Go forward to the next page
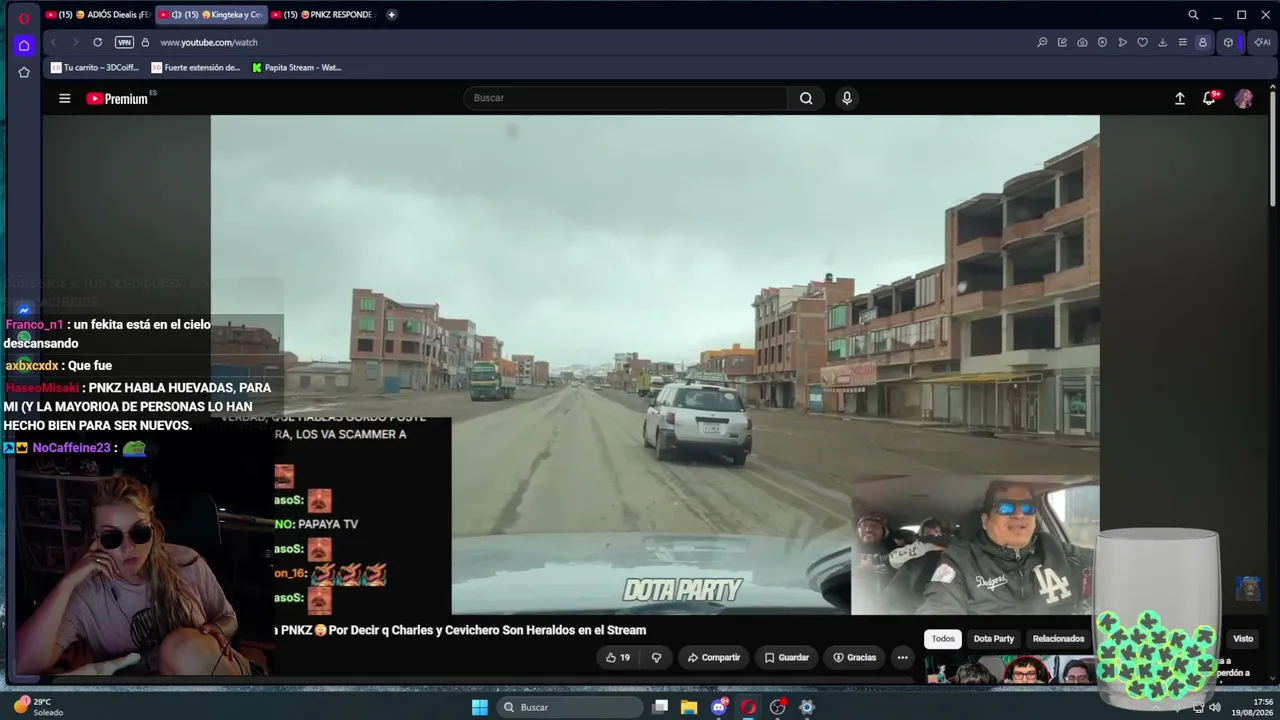 pyautogui.click(x=74, y=42)
